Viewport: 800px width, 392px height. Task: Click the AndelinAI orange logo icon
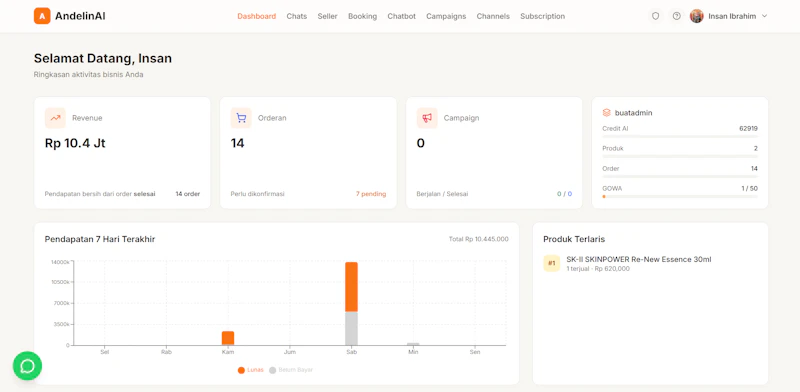42,16
